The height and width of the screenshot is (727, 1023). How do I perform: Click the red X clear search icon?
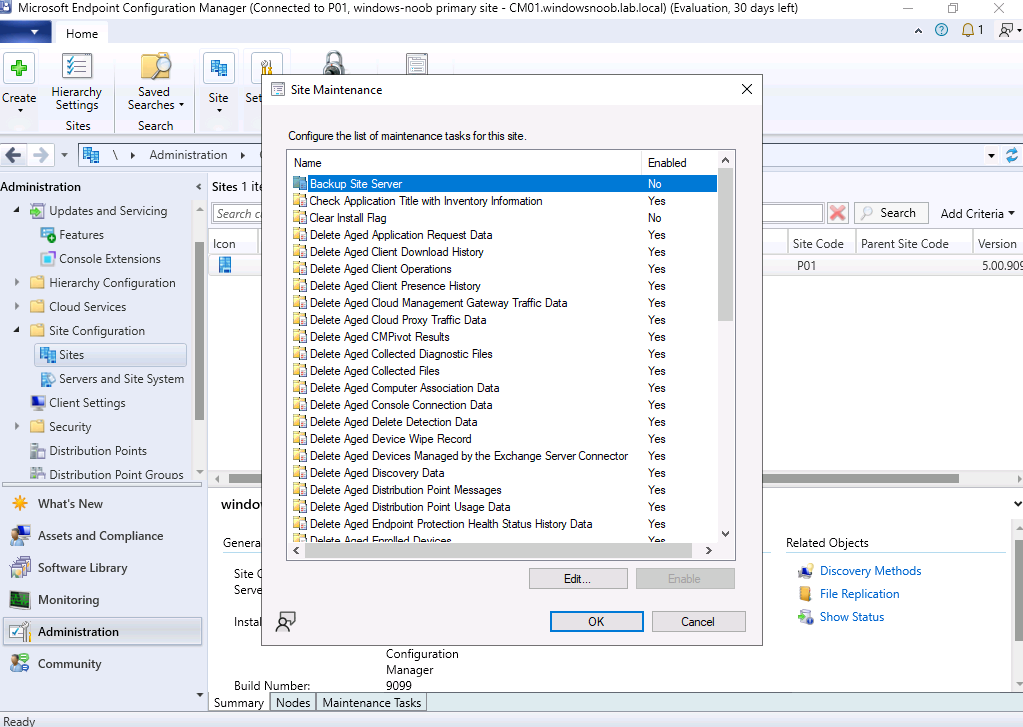pos(838,213)
